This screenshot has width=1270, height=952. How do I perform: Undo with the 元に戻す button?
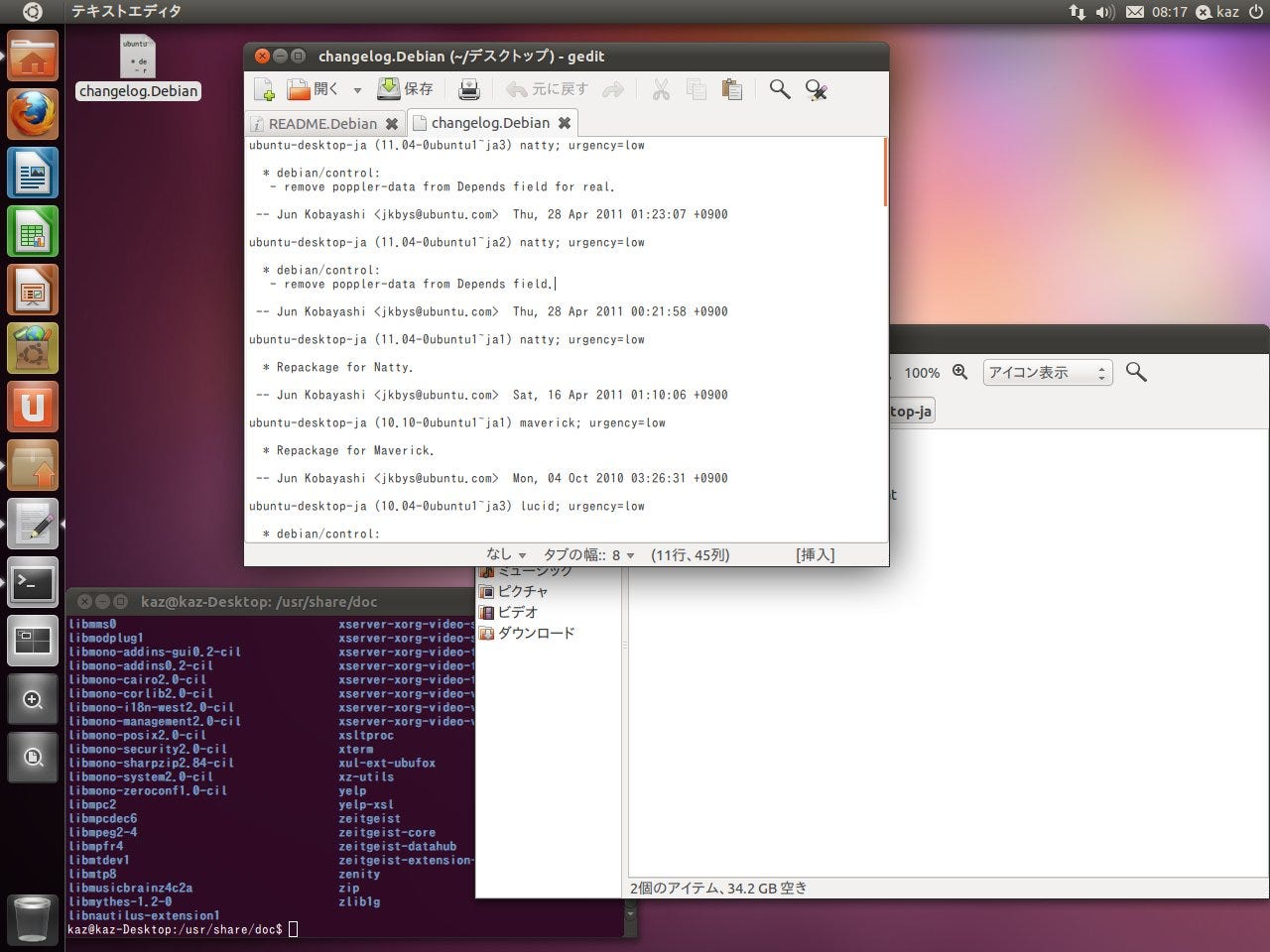547,89
